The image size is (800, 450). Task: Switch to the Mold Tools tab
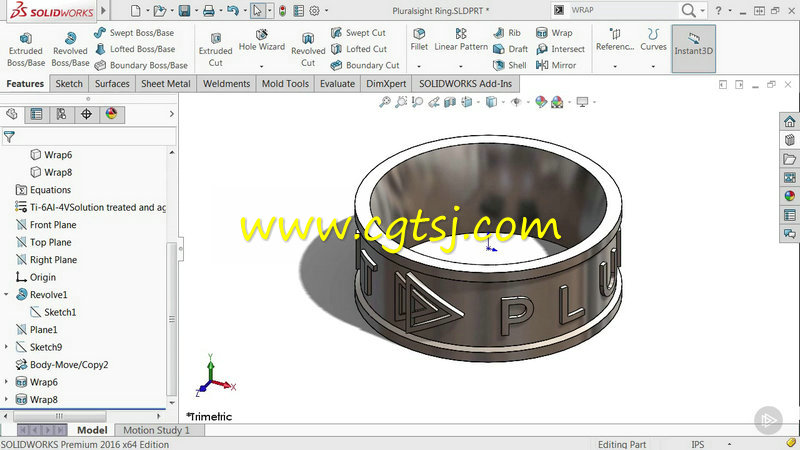tap(285, 84)
